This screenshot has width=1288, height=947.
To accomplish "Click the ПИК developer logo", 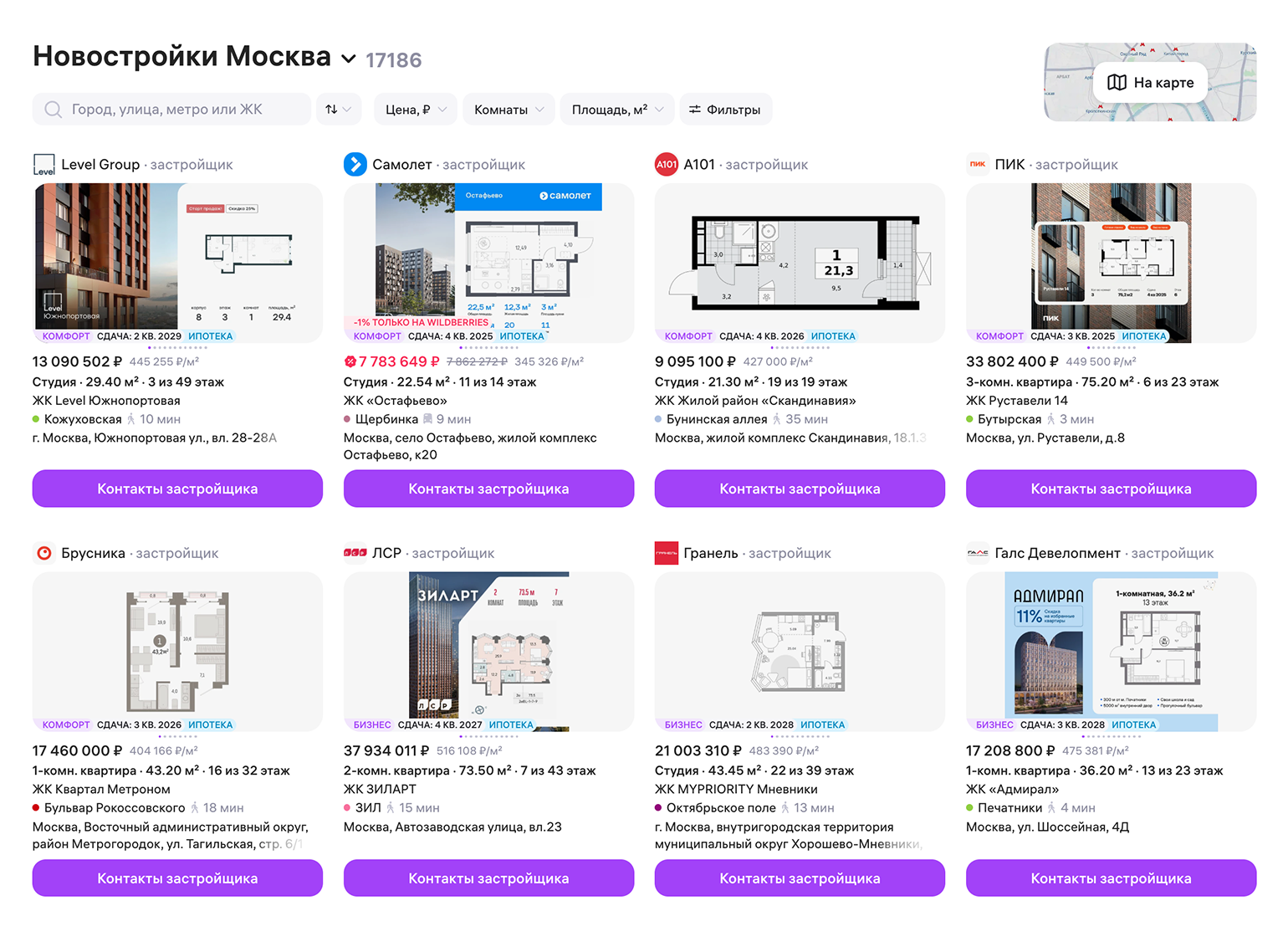I will (x=978, y=165).
